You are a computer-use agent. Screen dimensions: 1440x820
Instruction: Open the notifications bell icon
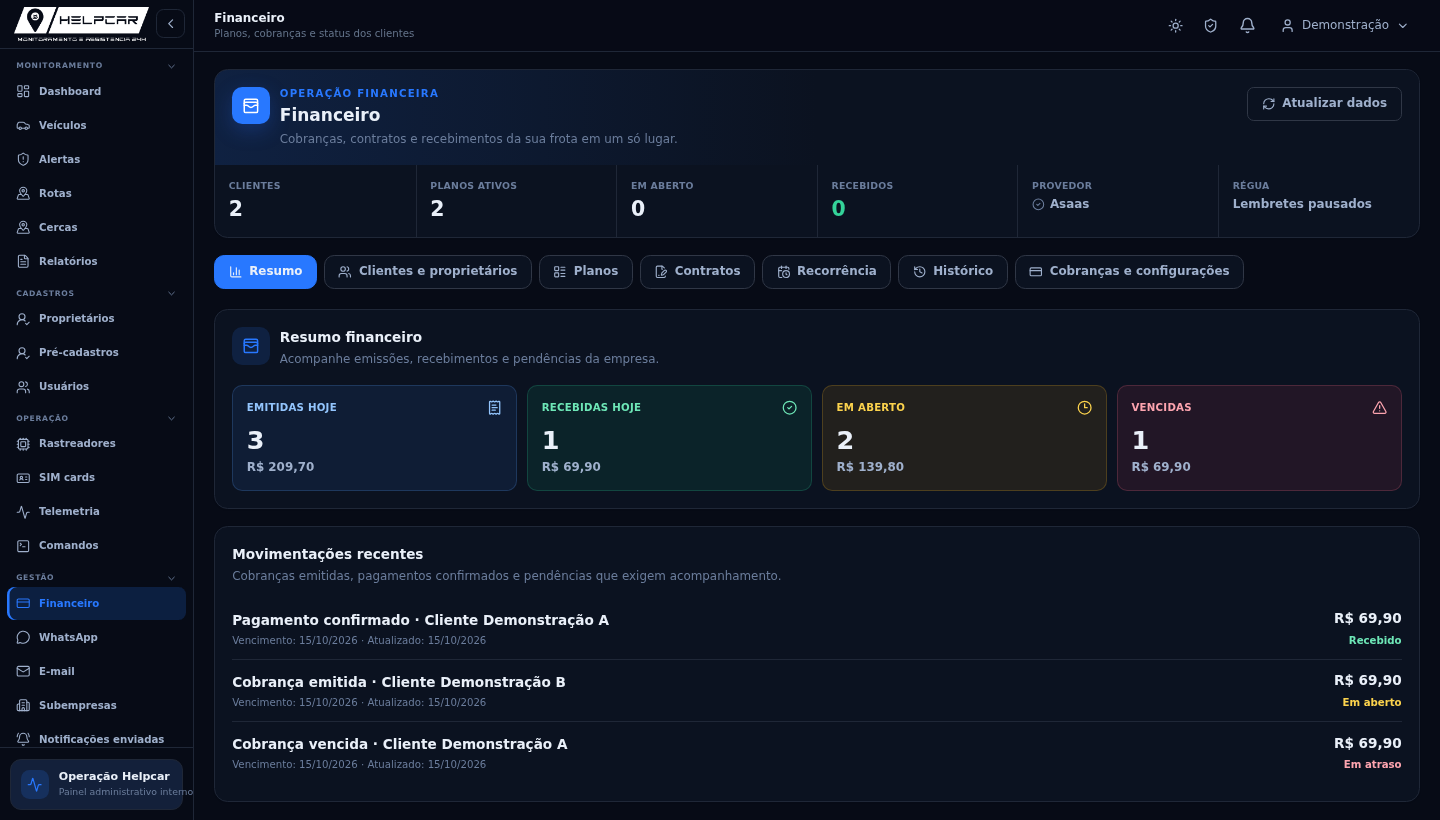click(1247, 25)
